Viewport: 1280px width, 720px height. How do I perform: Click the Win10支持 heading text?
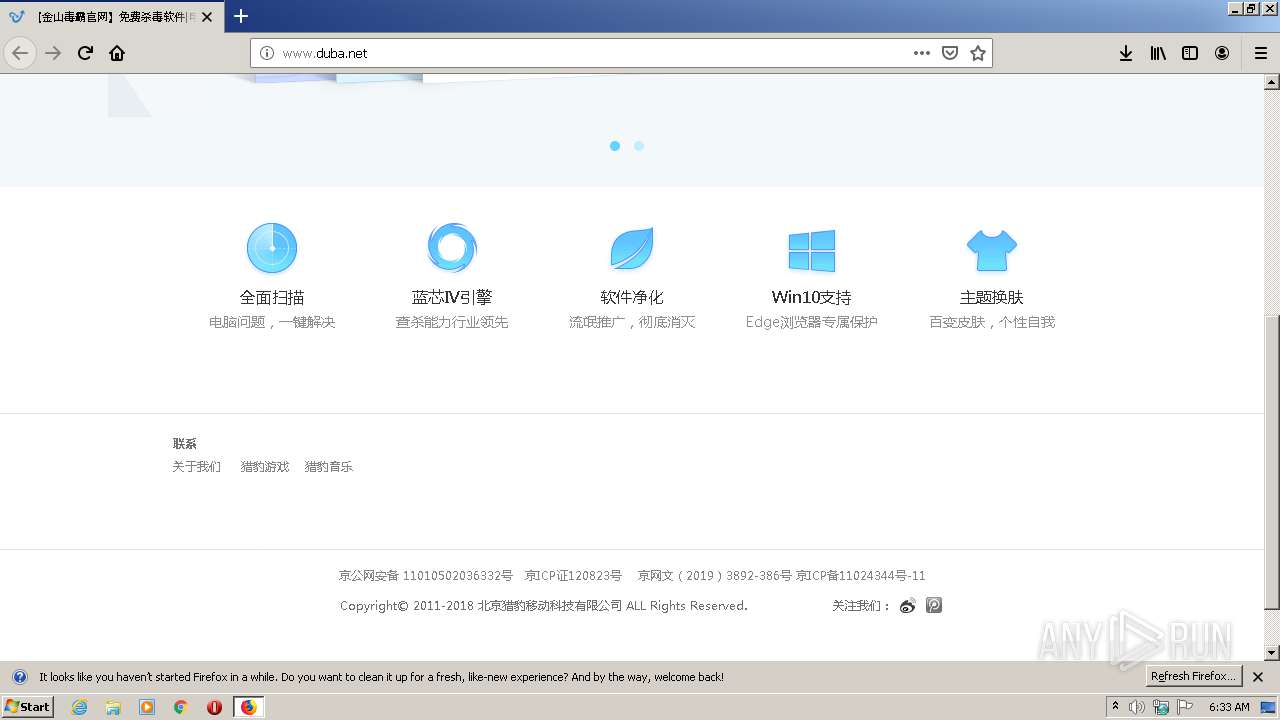tap(812, 297)
